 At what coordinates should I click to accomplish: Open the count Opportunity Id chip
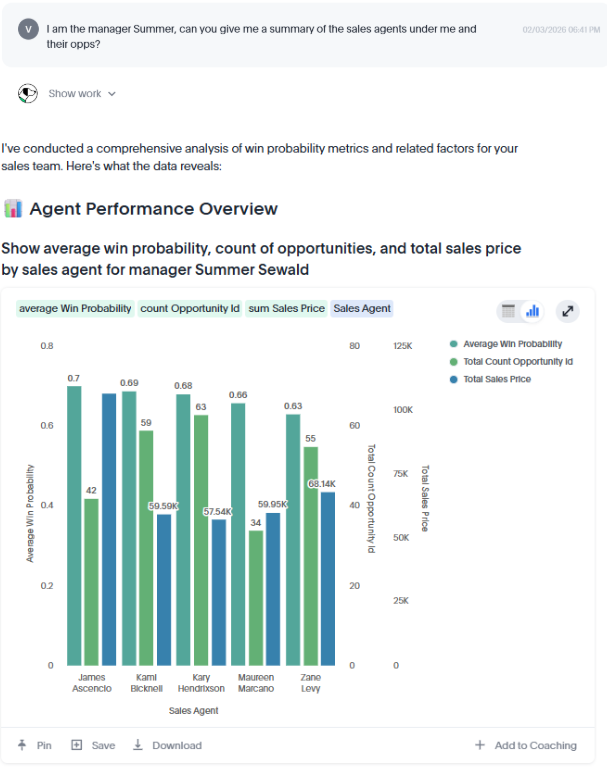point(190,309)
